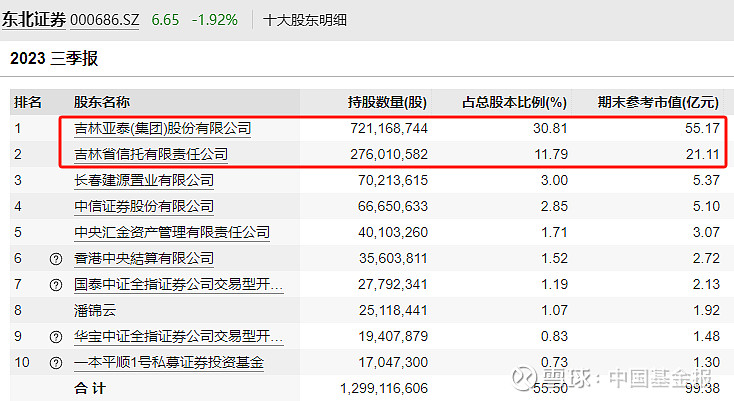Open shareholder 吉林省信托有限责任公司

[151, 154]
